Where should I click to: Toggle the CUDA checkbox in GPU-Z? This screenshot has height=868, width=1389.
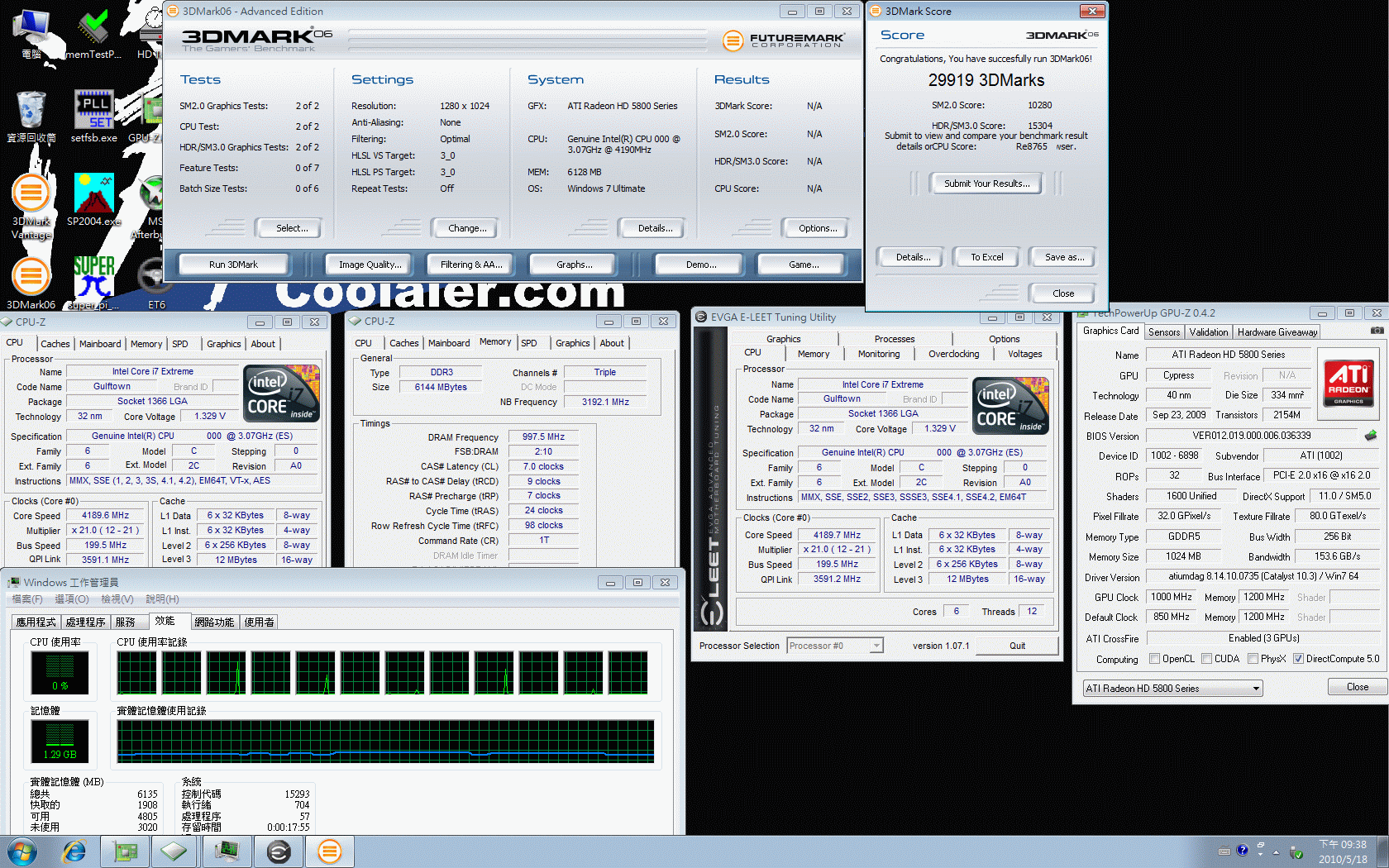point(1207,659)
